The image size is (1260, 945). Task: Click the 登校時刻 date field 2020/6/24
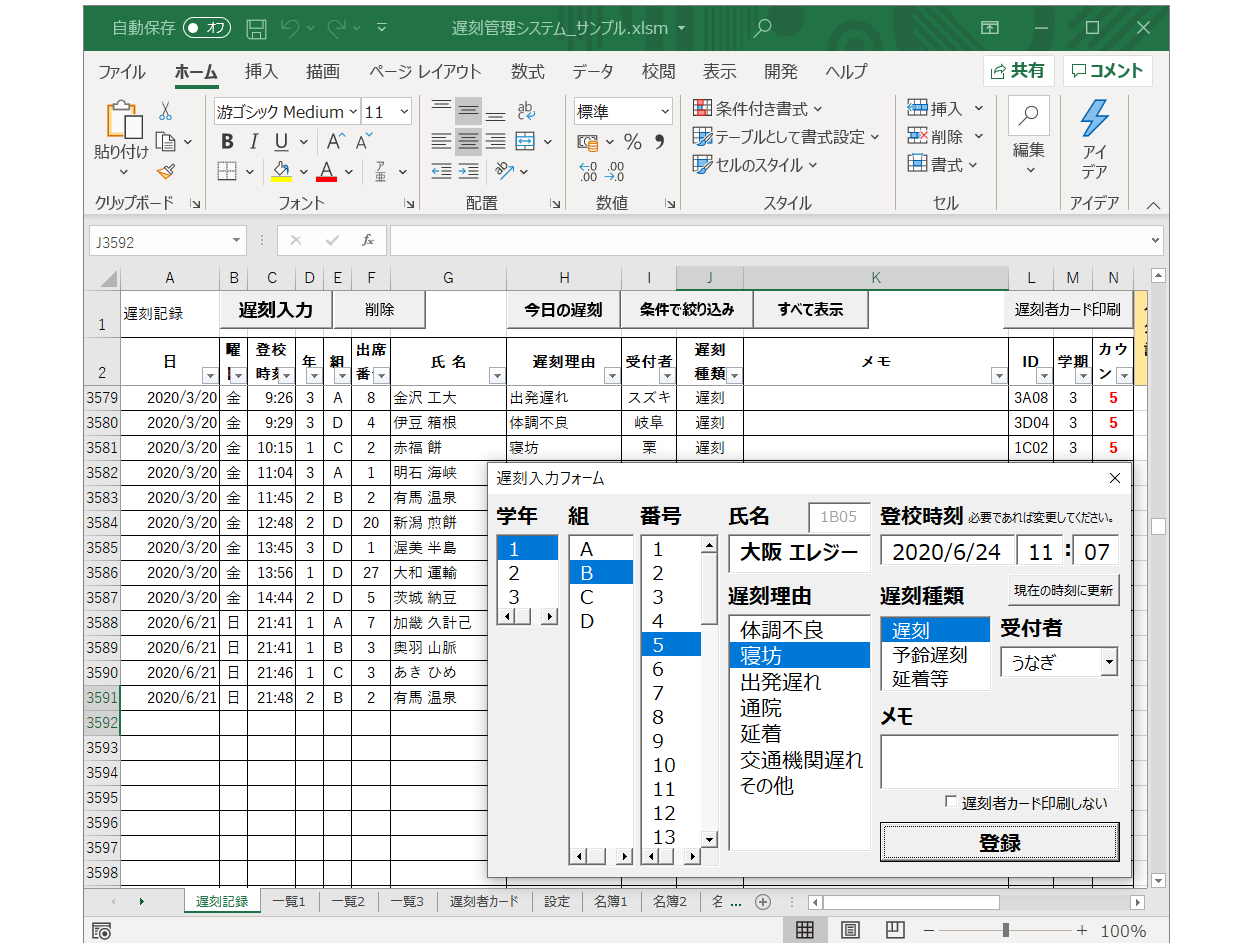click(947, 552)
